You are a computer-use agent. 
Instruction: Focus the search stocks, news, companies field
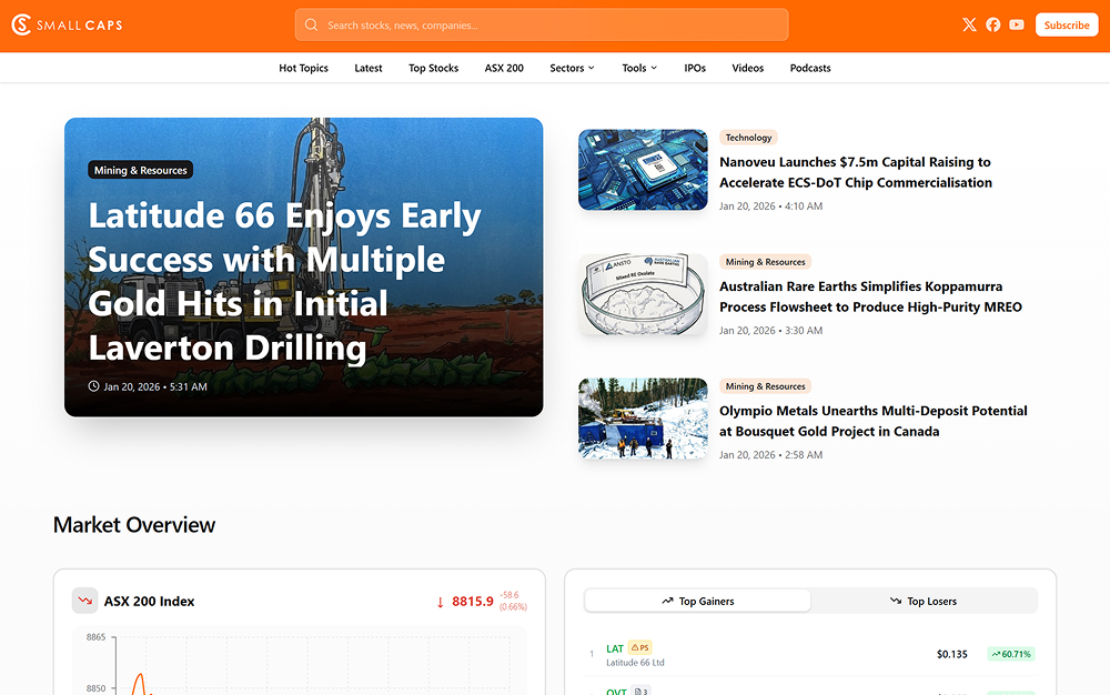point(550,25)
